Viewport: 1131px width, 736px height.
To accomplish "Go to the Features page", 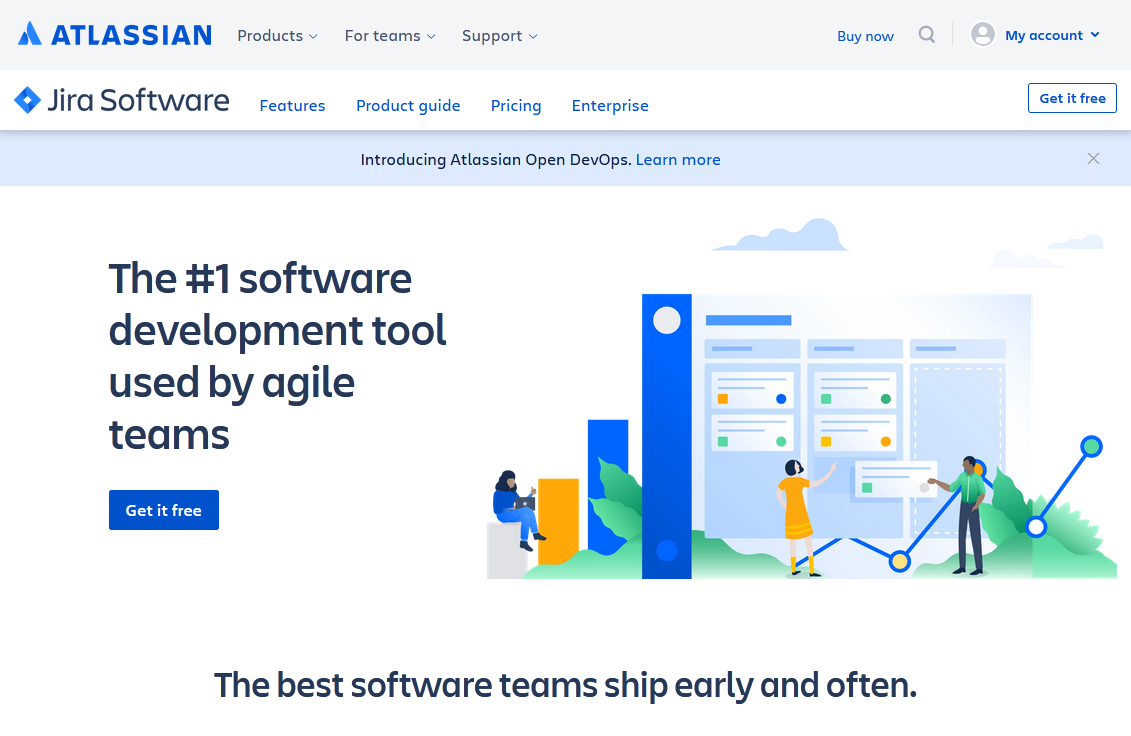I will 292,105.
